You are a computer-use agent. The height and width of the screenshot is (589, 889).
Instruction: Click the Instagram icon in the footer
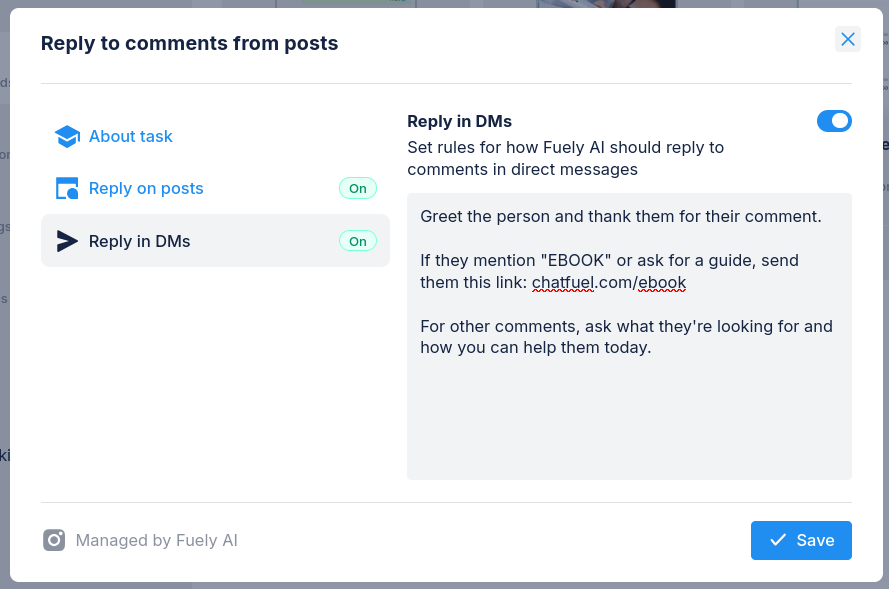(54, 540)
